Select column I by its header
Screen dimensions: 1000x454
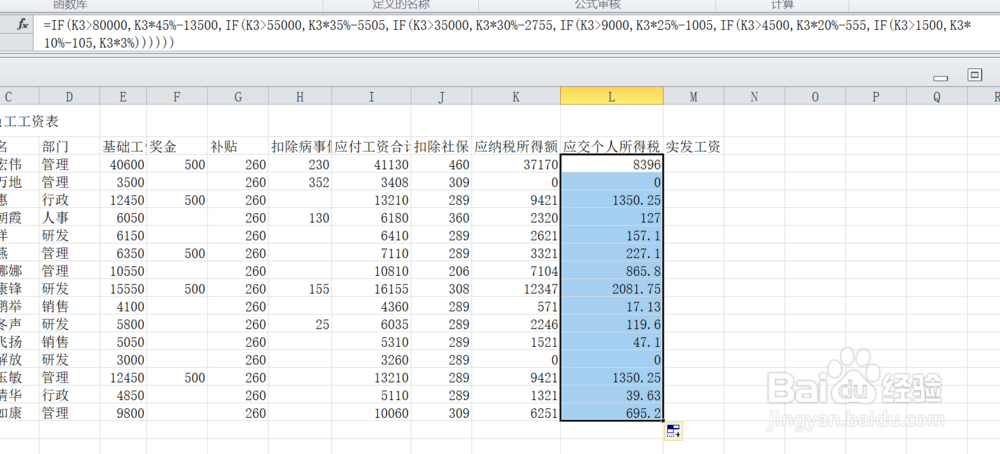[x=371, y=96]
